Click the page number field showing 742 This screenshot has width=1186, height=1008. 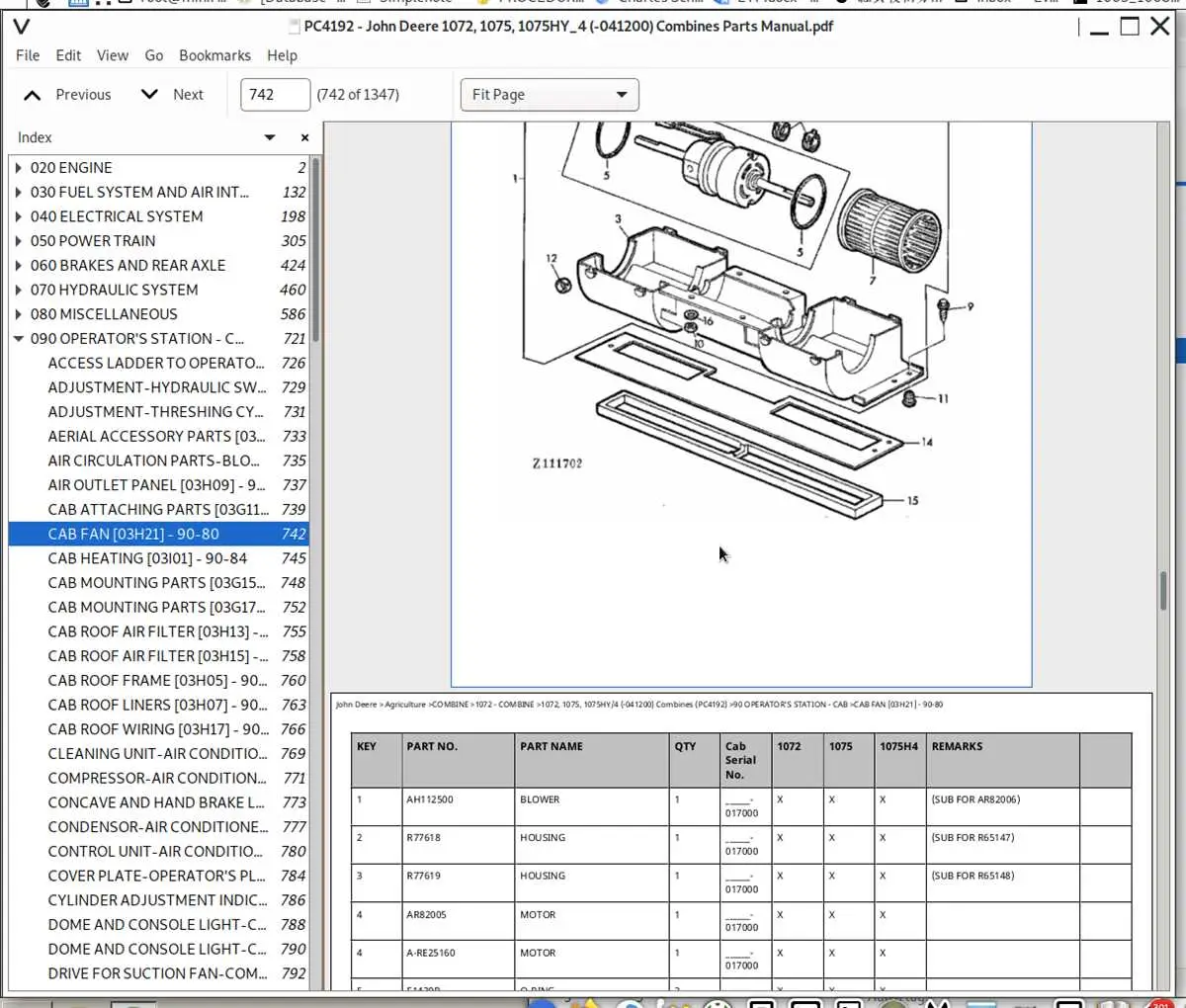(x=275, y=95)
